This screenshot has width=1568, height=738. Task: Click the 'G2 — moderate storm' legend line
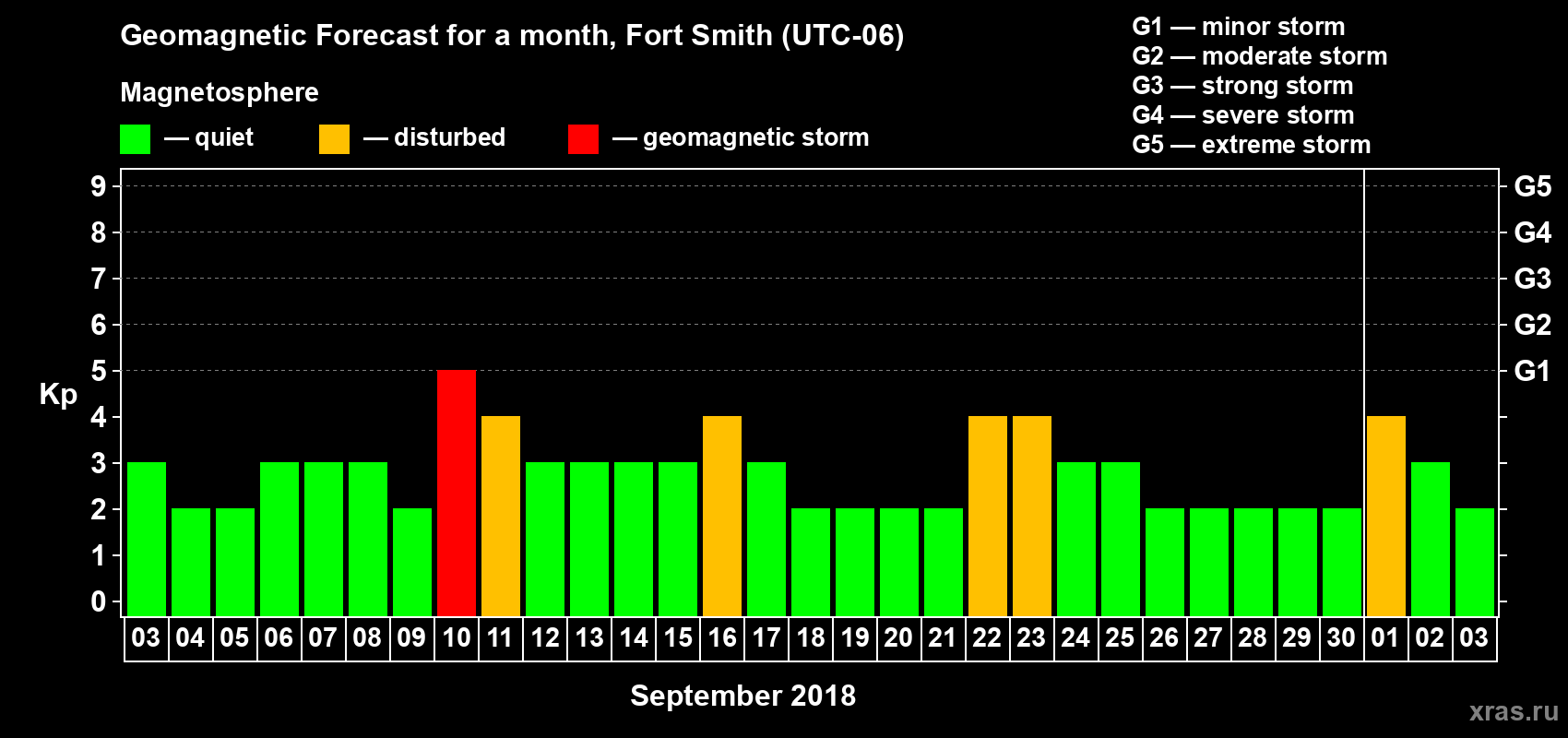1260,56
